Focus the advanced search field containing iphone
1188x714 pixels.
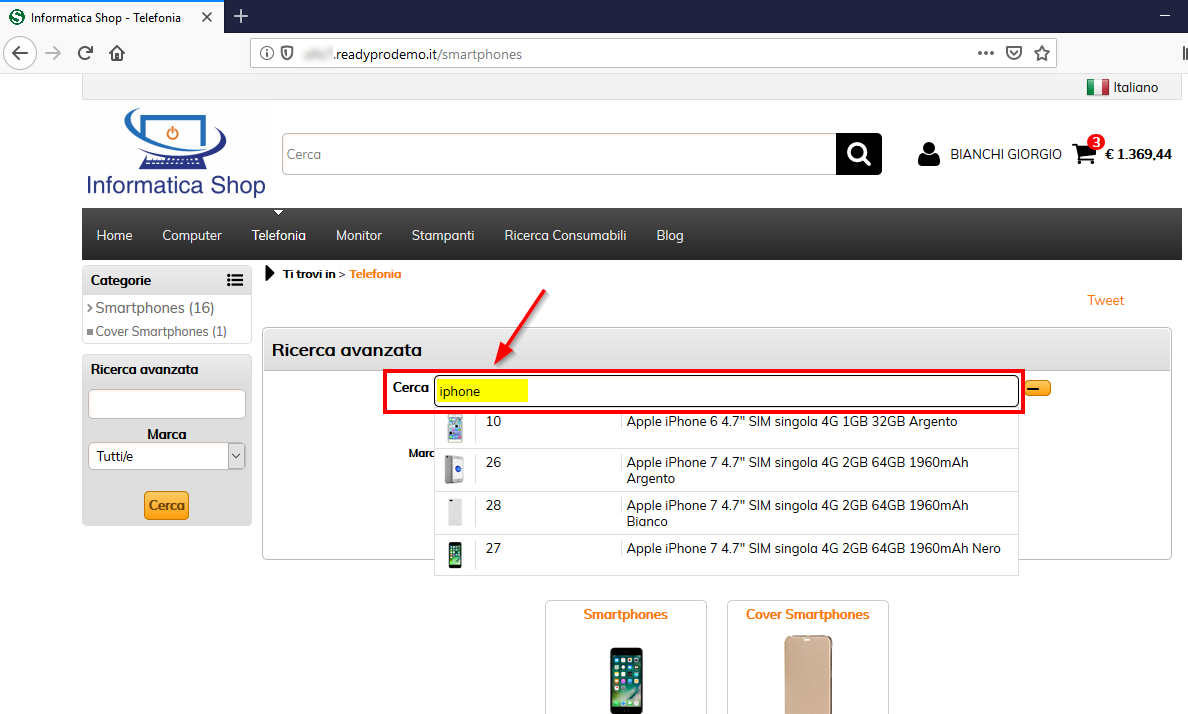coord(727,391)
